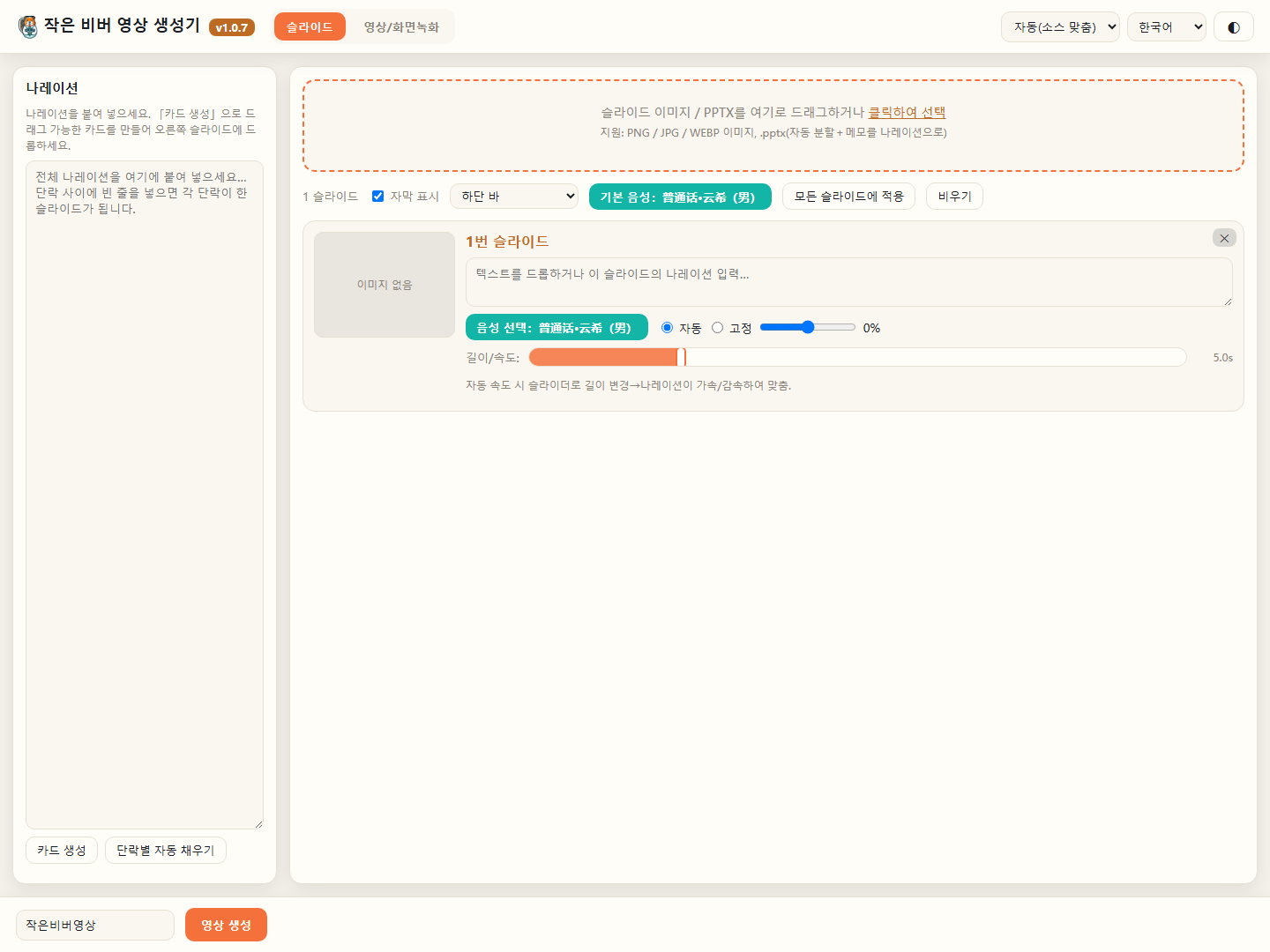The width and height of the screenshot is (1270, 952).
Task: Click the 비우기 button
Action: tap(954, 197)
